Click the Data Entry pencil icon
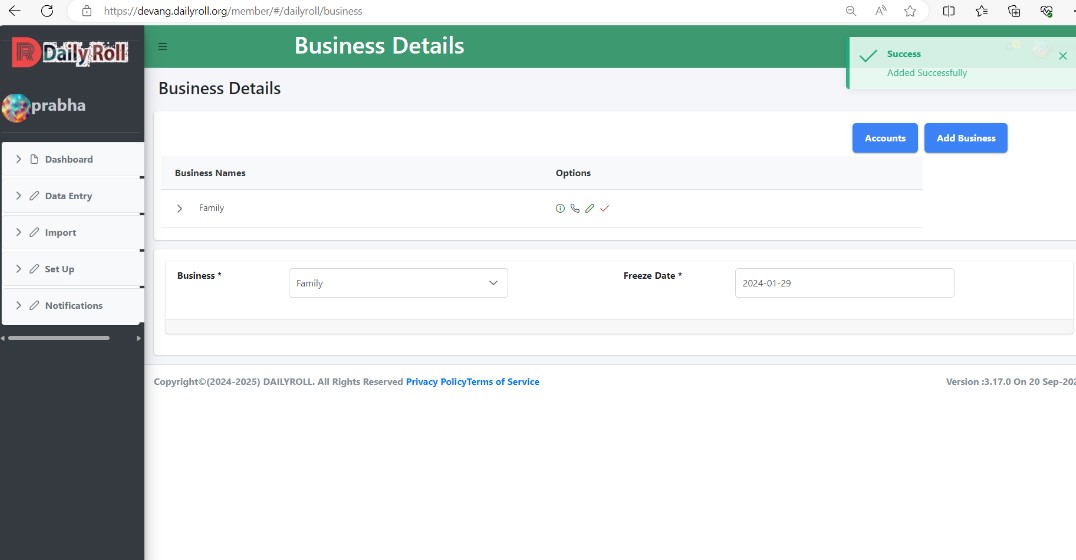Screen dimensions: 1076x560 click(x=34, y=196)
